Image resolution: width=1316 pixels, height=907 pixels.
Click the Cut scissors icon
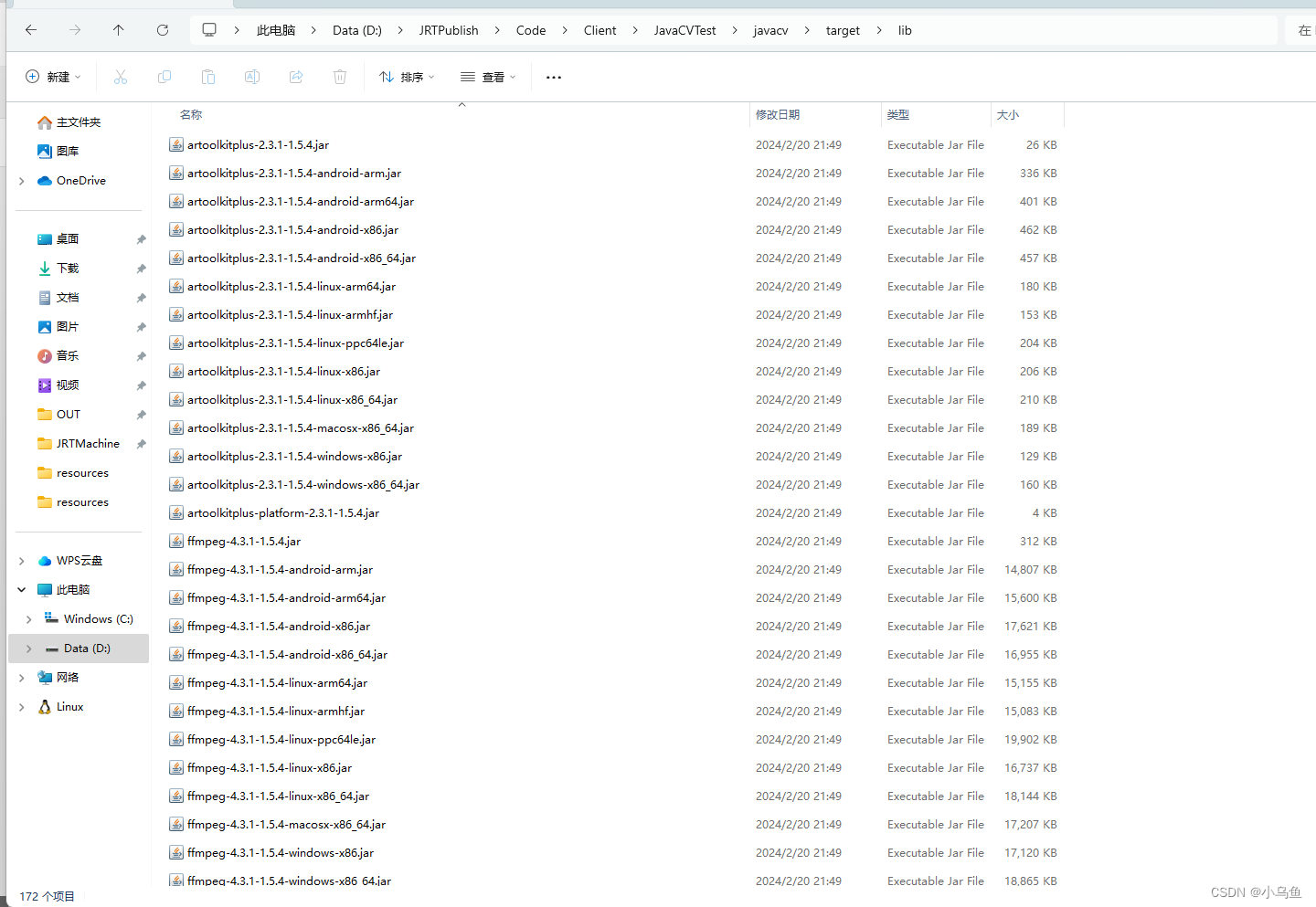pyautogui.click(x=121, y=77)
